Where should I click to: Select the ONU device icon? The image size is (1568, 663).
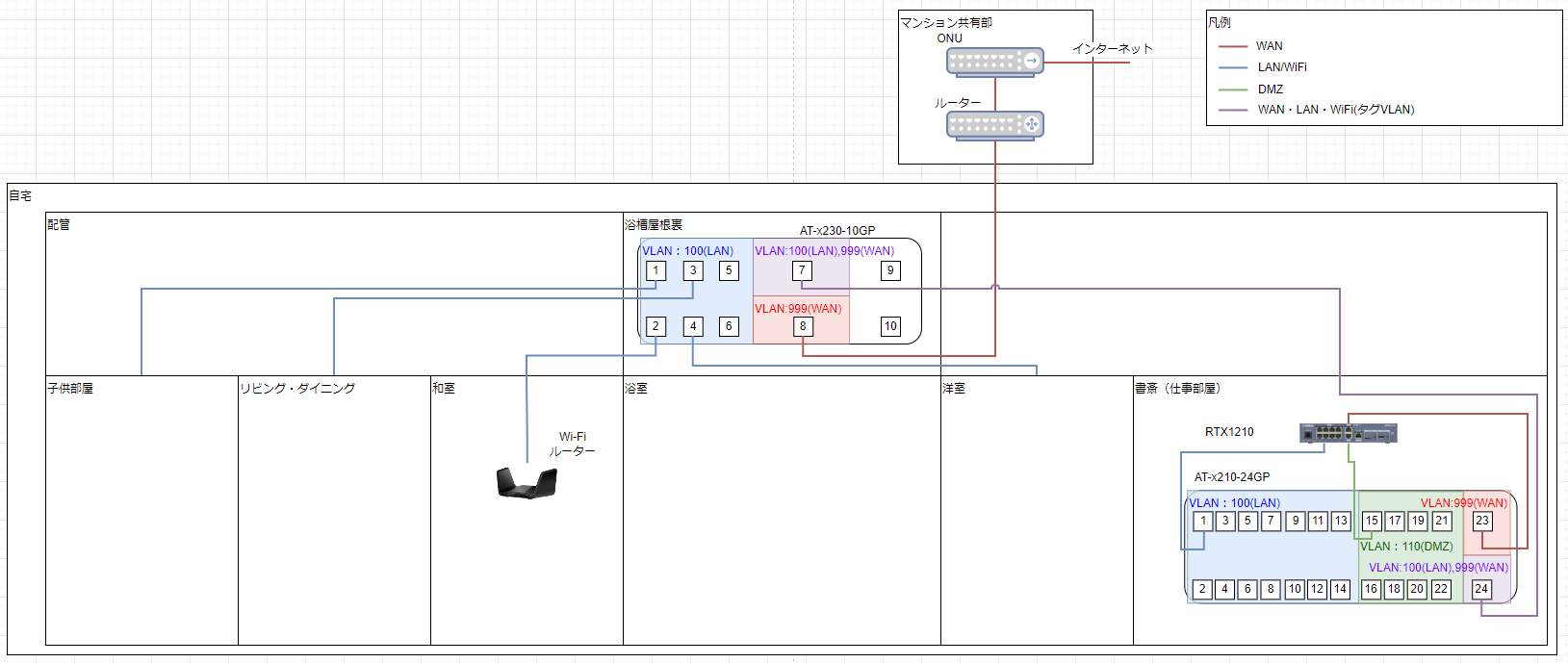(x=995, y=63)
